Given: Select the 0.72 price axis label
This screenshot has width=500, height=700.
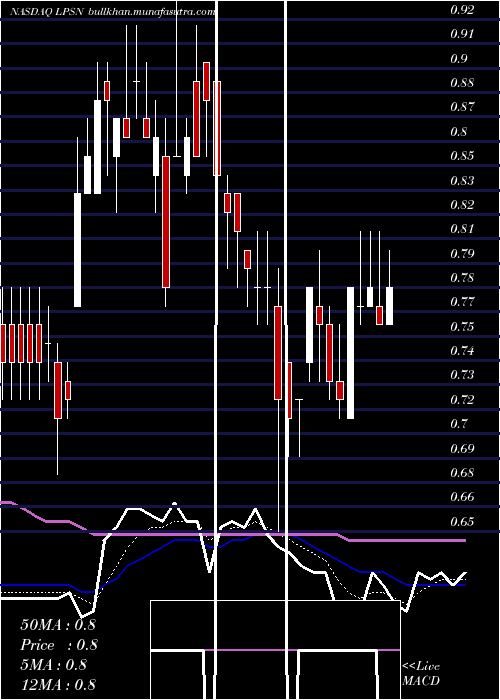Looking at the screenshot, I should [x=462, y=399].
